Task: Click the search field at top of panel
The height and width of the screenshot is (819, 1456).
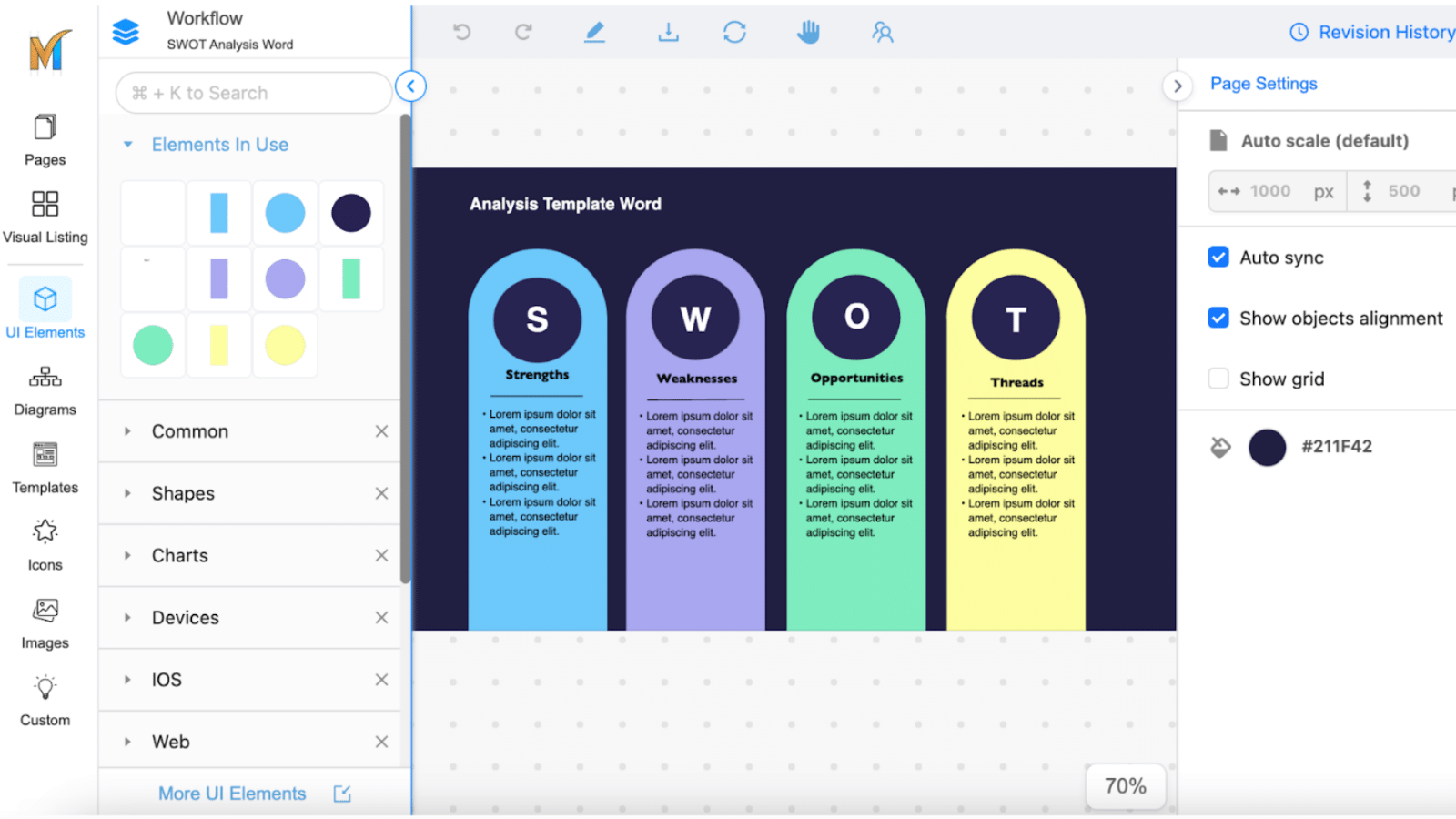Action: 253,93
